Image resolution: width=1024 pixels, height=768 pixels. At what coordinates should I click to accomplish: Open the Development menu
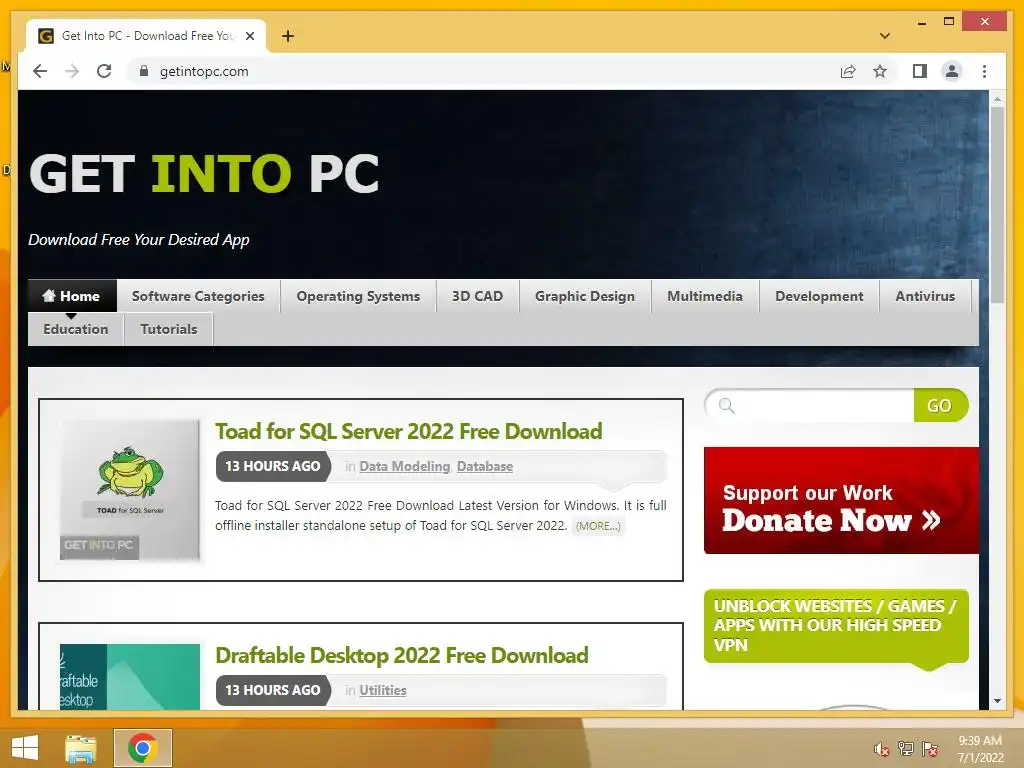pos(819,296)
